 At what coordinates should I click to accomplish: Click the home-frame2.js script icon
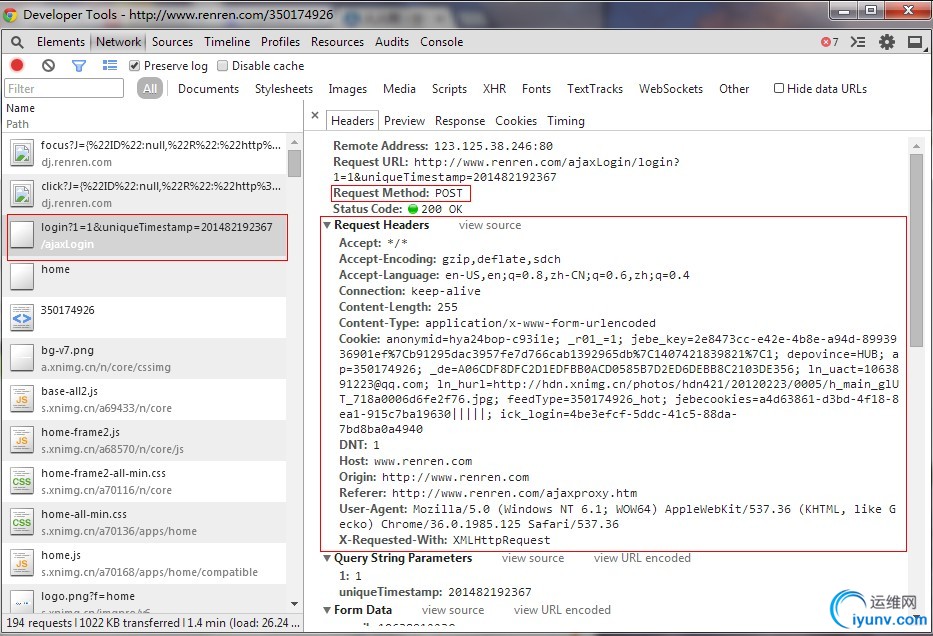pyautogui.click(x=22, y=440)
